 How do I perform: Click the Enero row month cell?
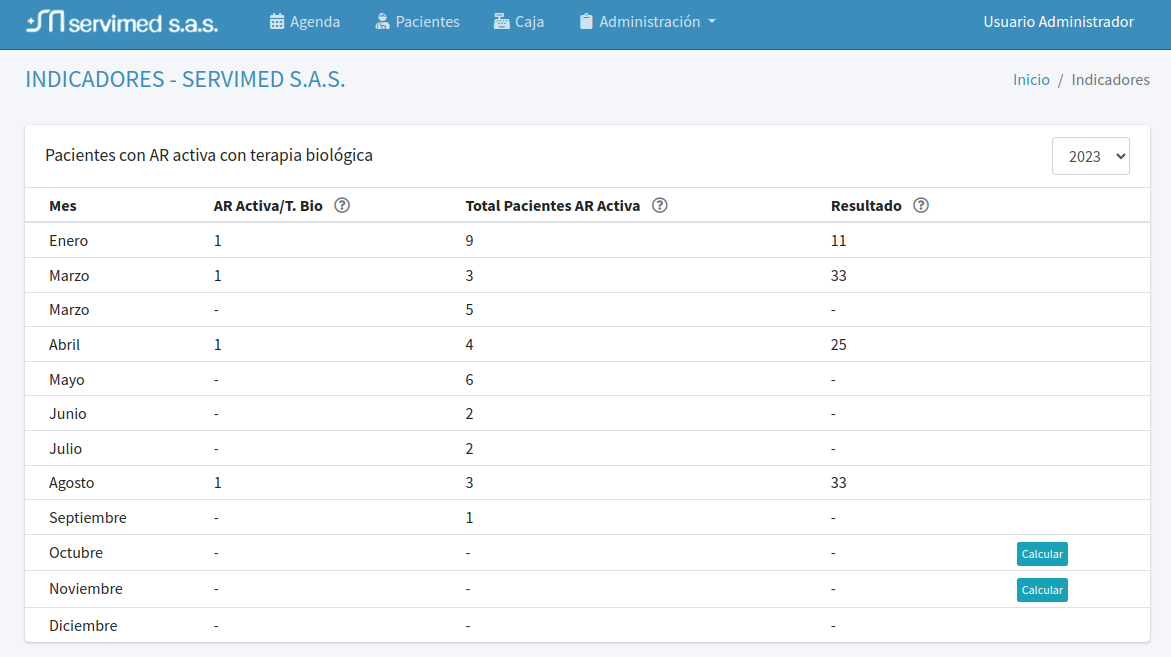tap(69, 241)
